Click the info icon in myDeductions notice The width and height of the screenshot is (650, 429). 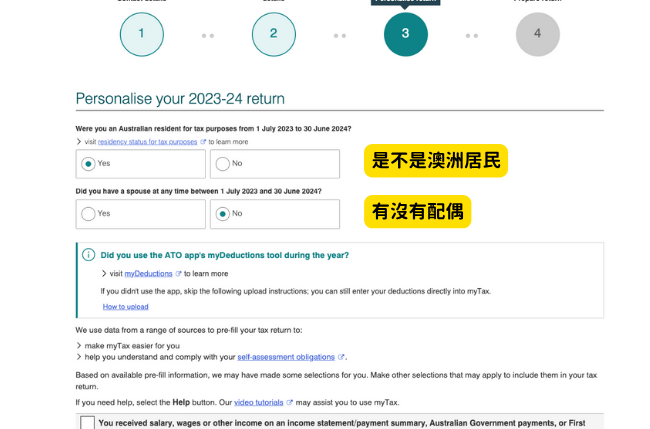click(x=88, y=255)
